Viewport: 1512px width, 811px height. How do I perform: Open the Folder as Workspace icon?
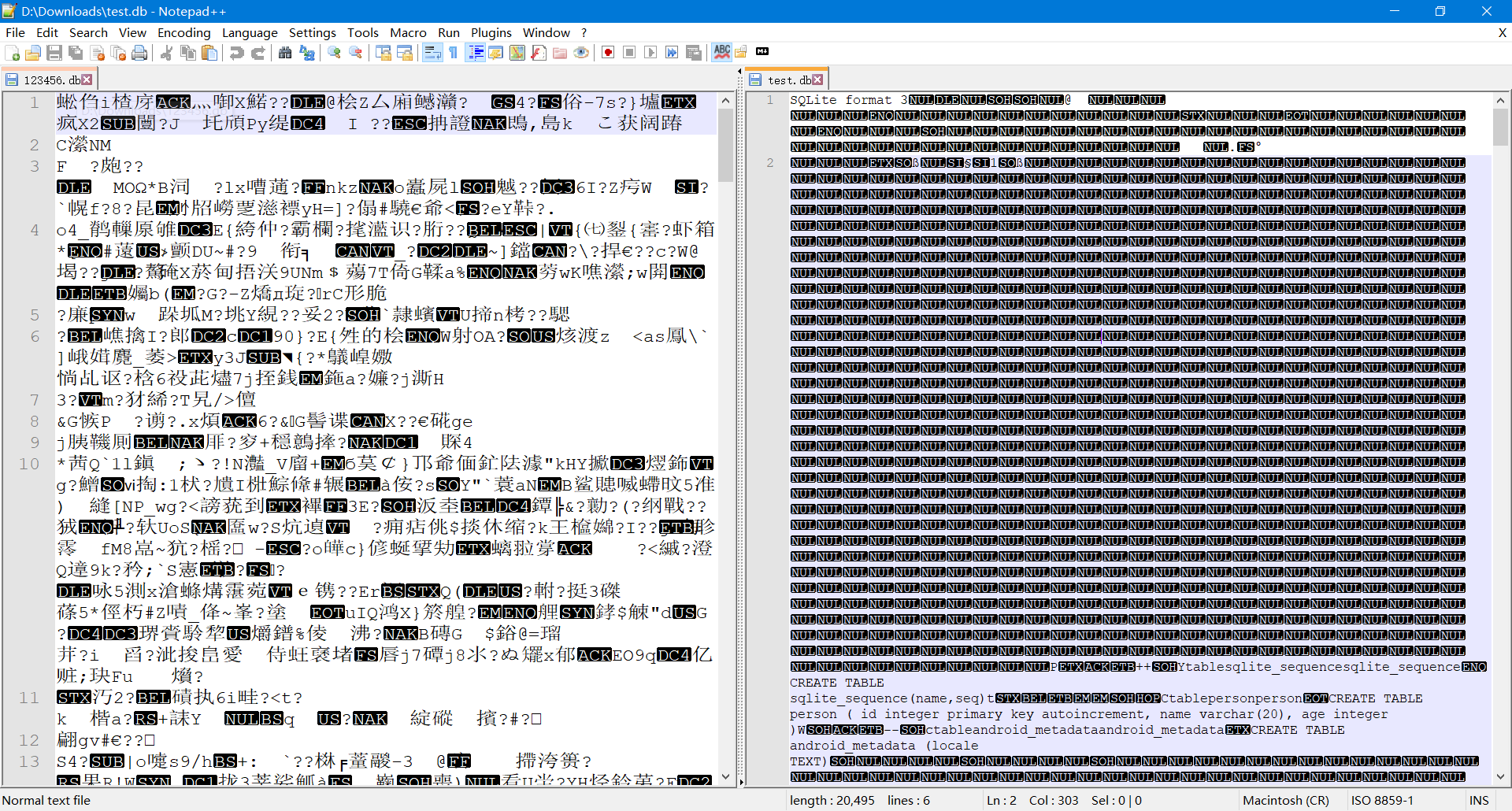point(559,53)
